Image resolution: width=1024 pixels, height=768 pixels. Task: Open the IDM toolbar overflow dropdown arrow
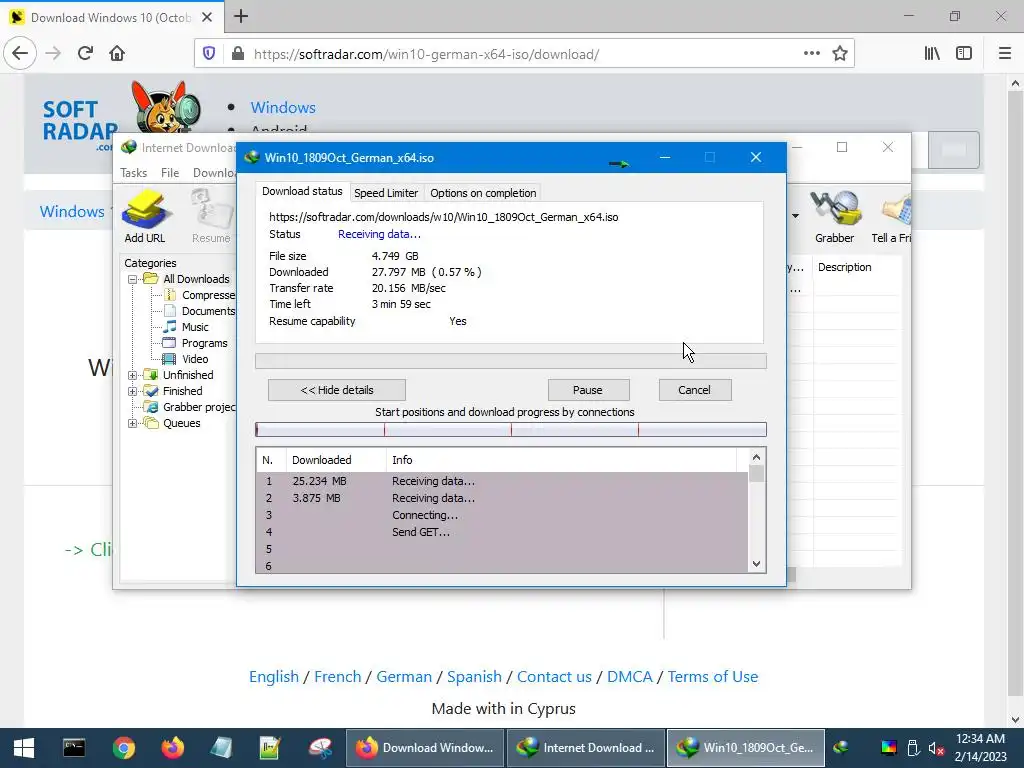[x=795, y=216]
